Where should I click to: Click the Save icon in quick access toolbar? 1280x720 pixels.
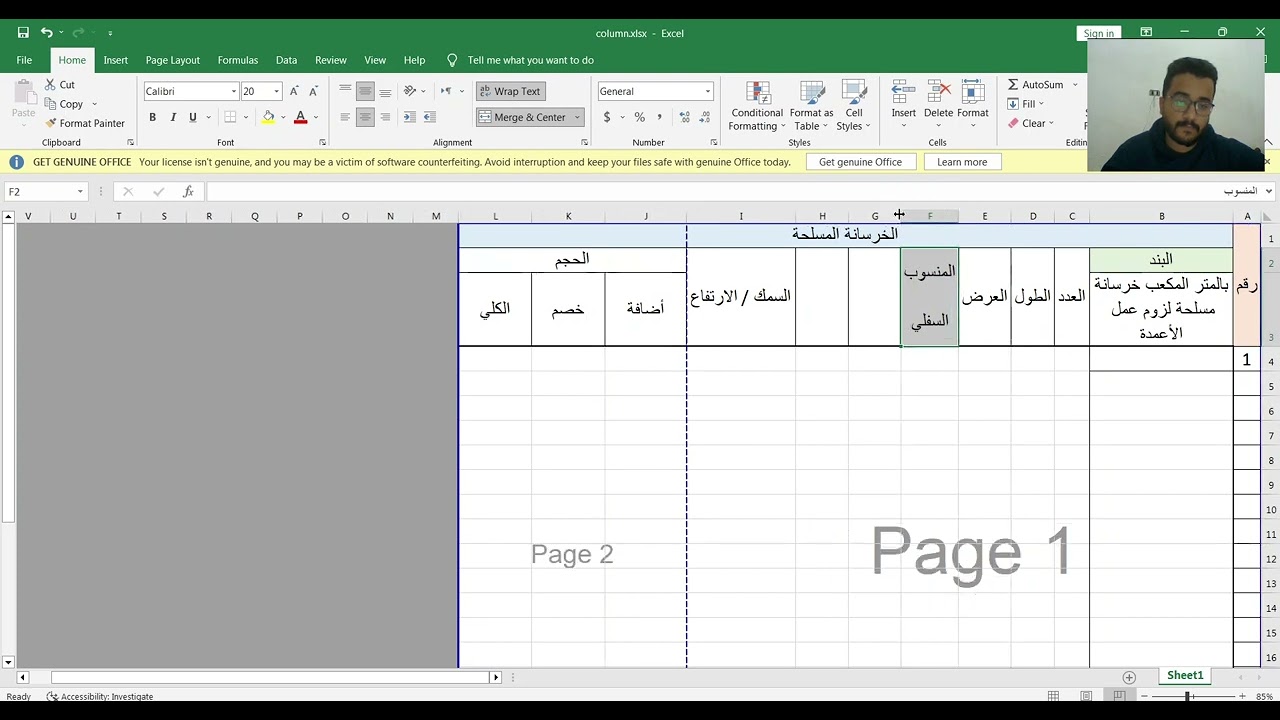click(23, 33)
